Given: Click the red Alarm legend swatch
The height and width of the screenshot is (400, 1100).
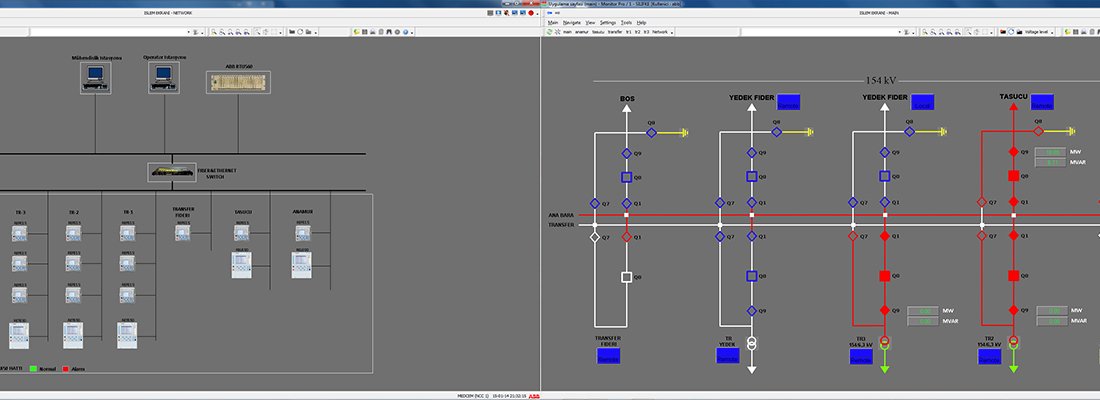Looking at the screenshot, I should tap(66, 368).
